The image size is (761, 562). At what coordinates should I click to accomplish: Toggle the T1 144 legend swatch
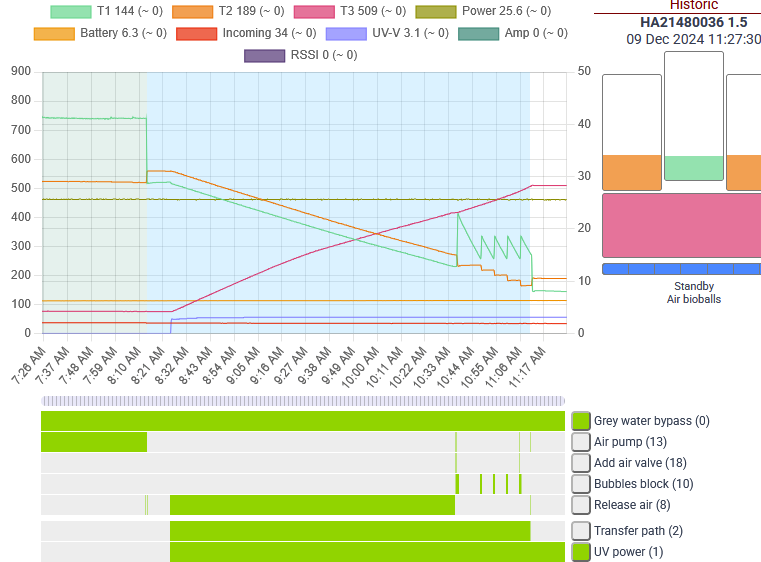pos(71,12)
